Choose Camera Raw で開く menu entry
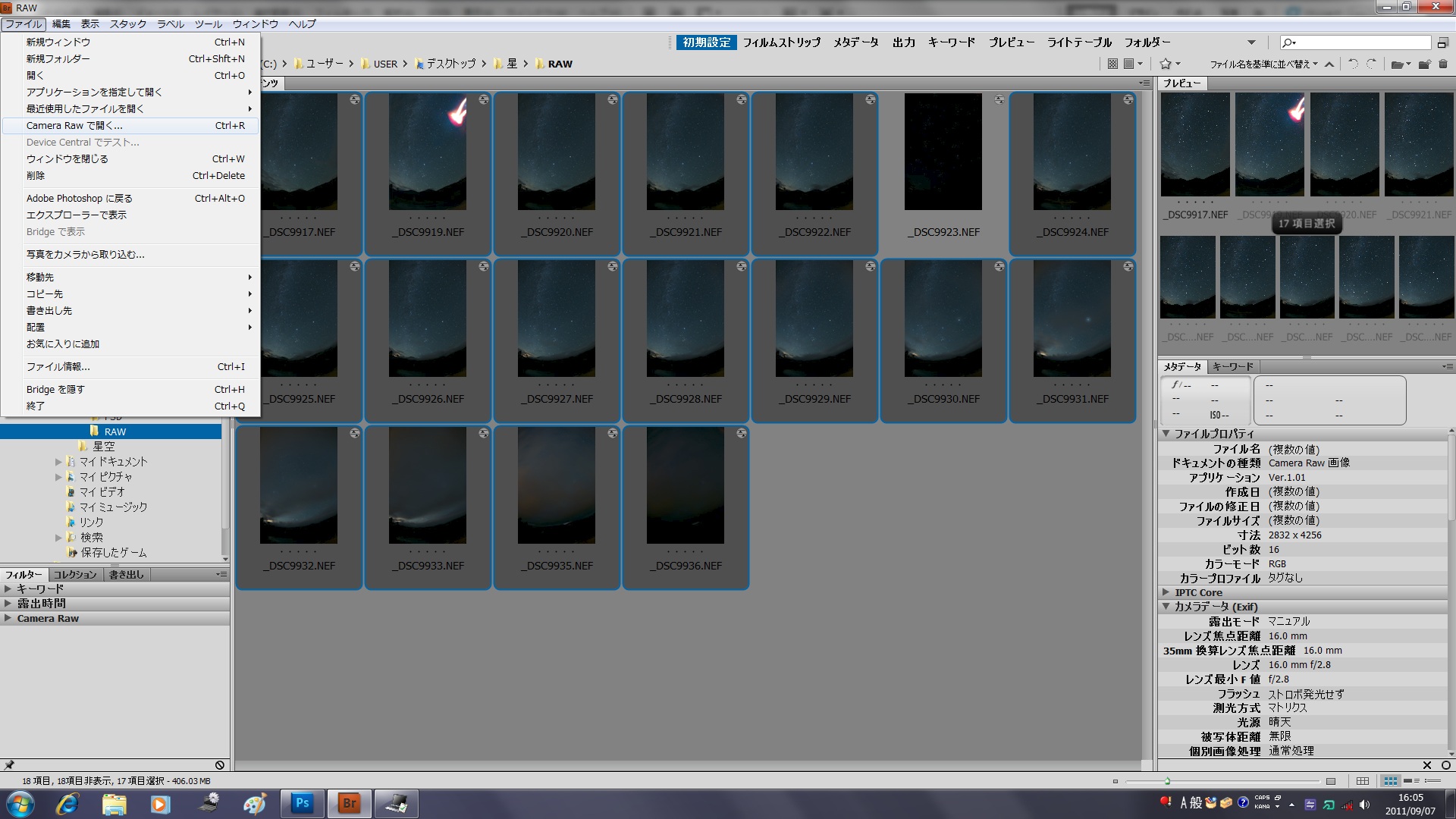Image resolution: width=1456 pixels, height=819 pixels. tap(74, 126)
